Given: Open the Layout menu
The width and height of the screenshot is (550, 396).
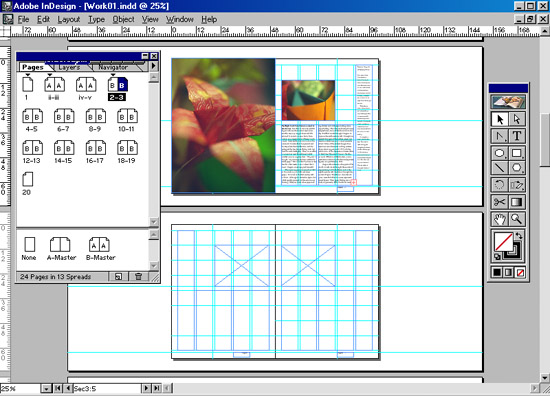Looking at the screenshot, I should coord(69,19).
